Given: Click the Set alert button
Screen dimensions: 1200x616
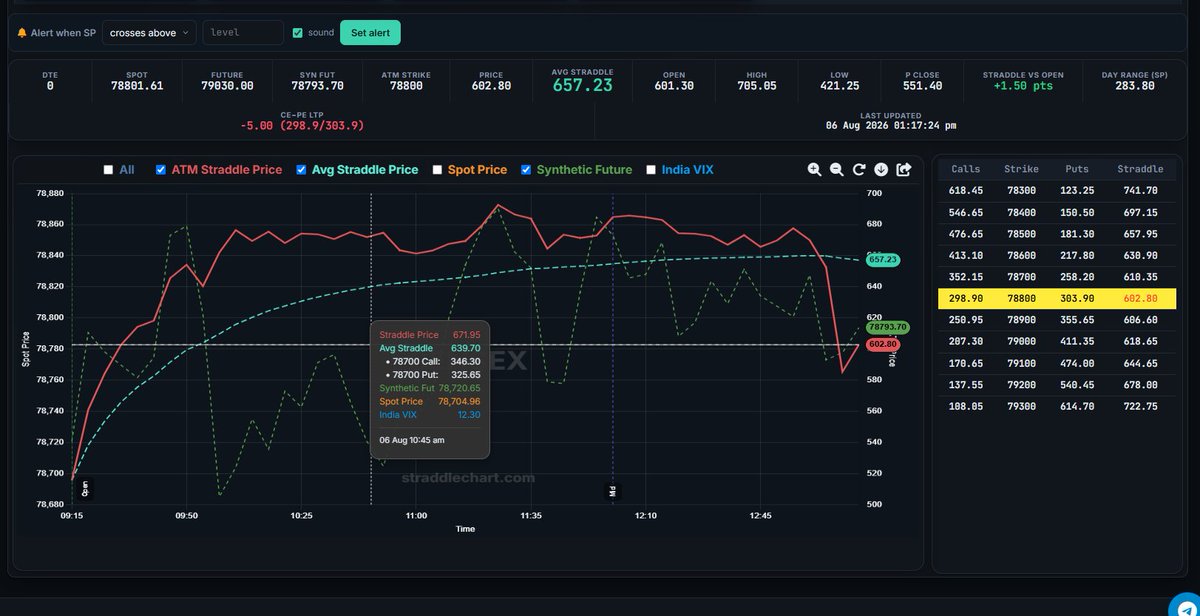Looking at the screenshot, I should coord(370,33).
